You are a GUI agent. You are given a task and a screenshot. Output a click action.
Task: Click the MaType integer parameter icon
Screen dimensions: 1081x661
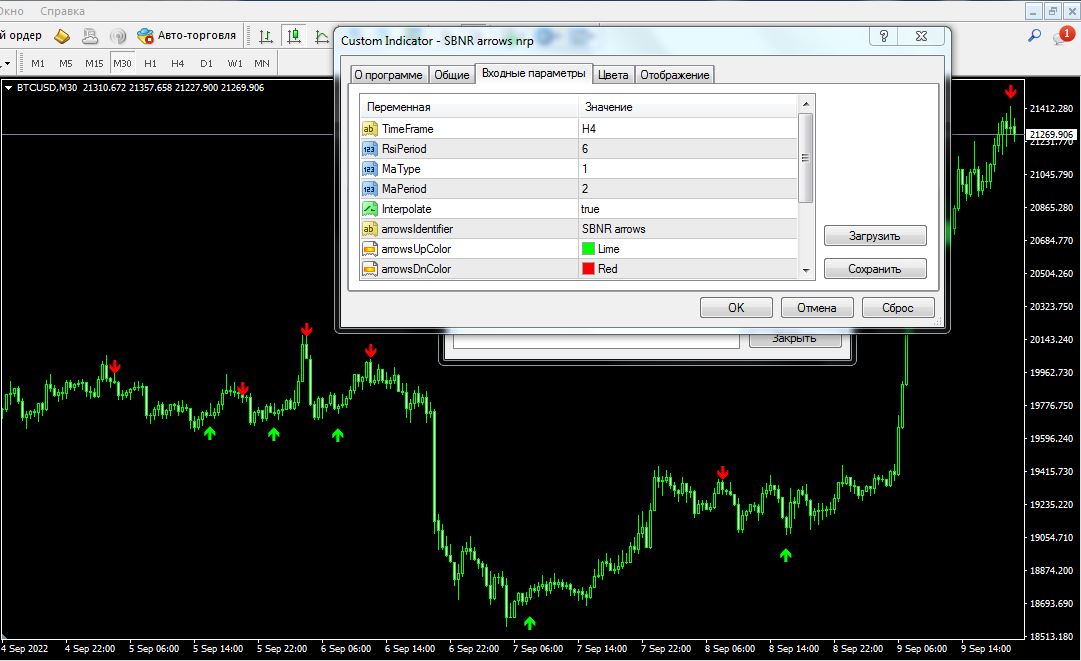[x=370, y=169]
